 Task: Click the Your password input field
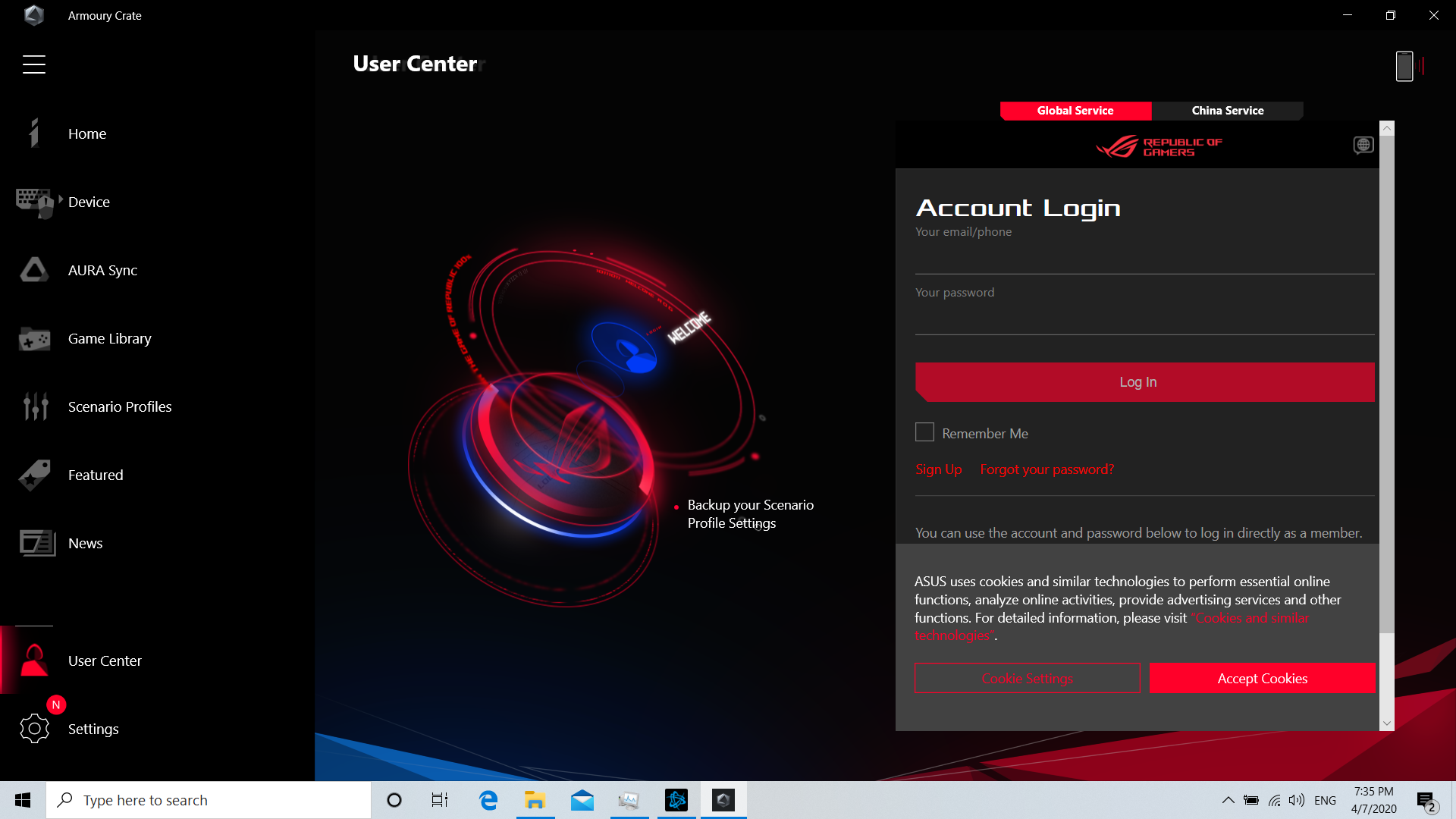pos(1144,318)
